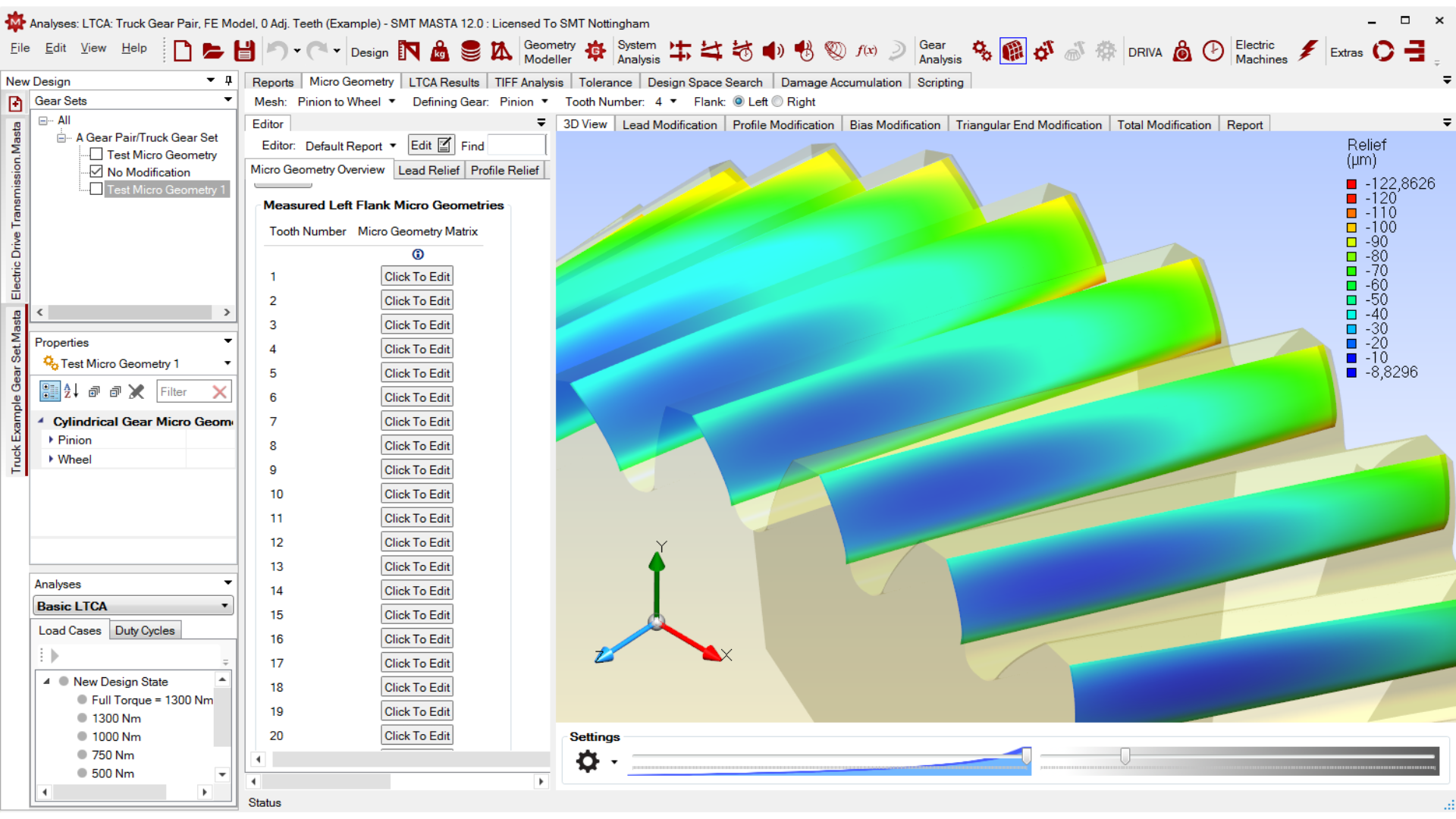Screen dimensions: 1456x819
Task: Click the Edit report pencil icon
Action: tap(444, 145)
